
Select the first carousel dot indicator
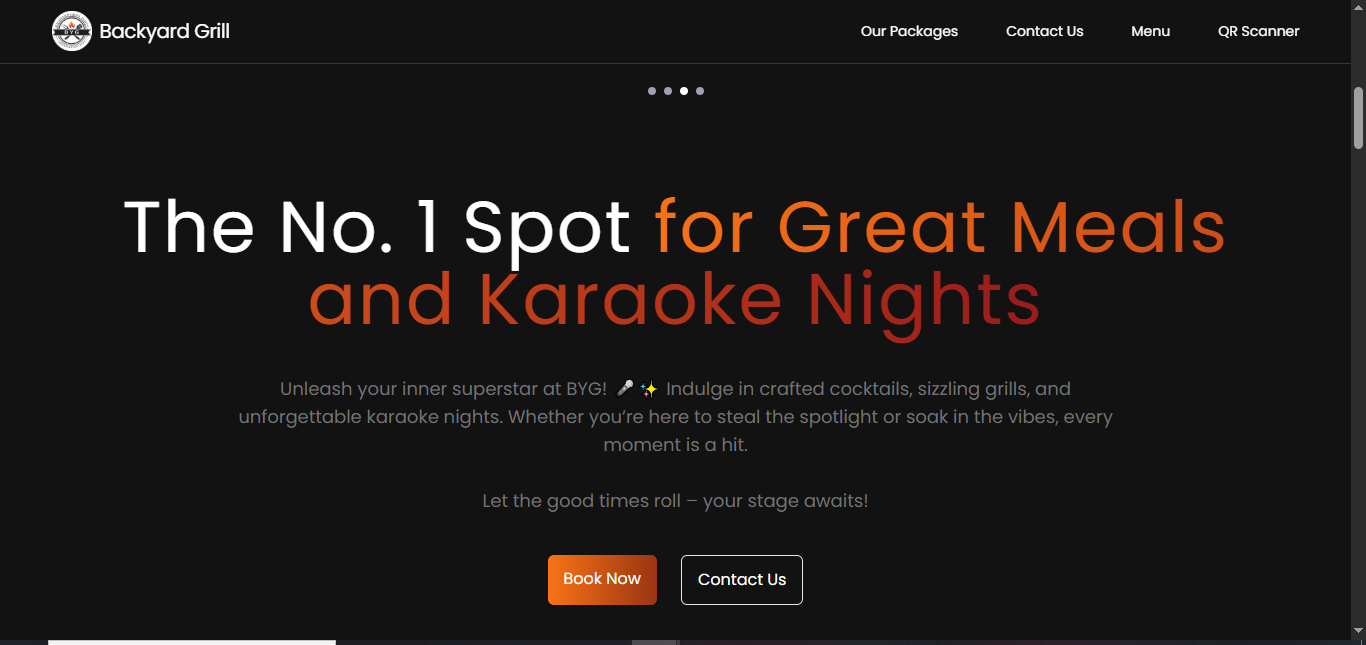652,91
